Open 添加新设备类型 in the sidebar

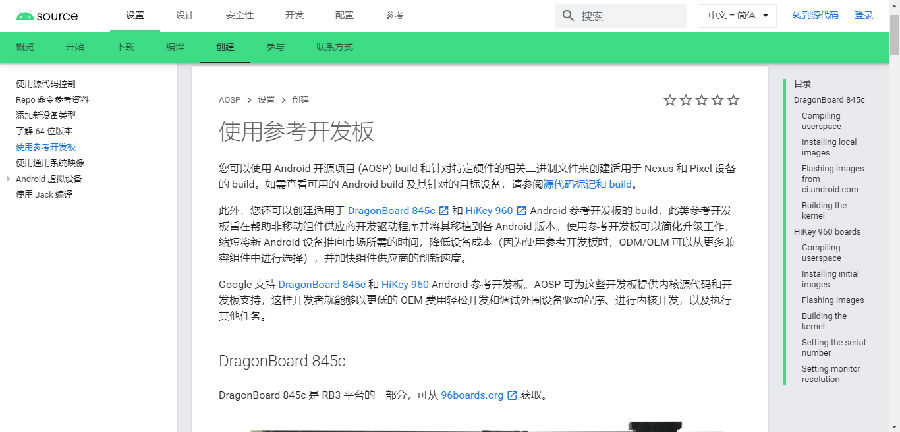tap(45, 115)
